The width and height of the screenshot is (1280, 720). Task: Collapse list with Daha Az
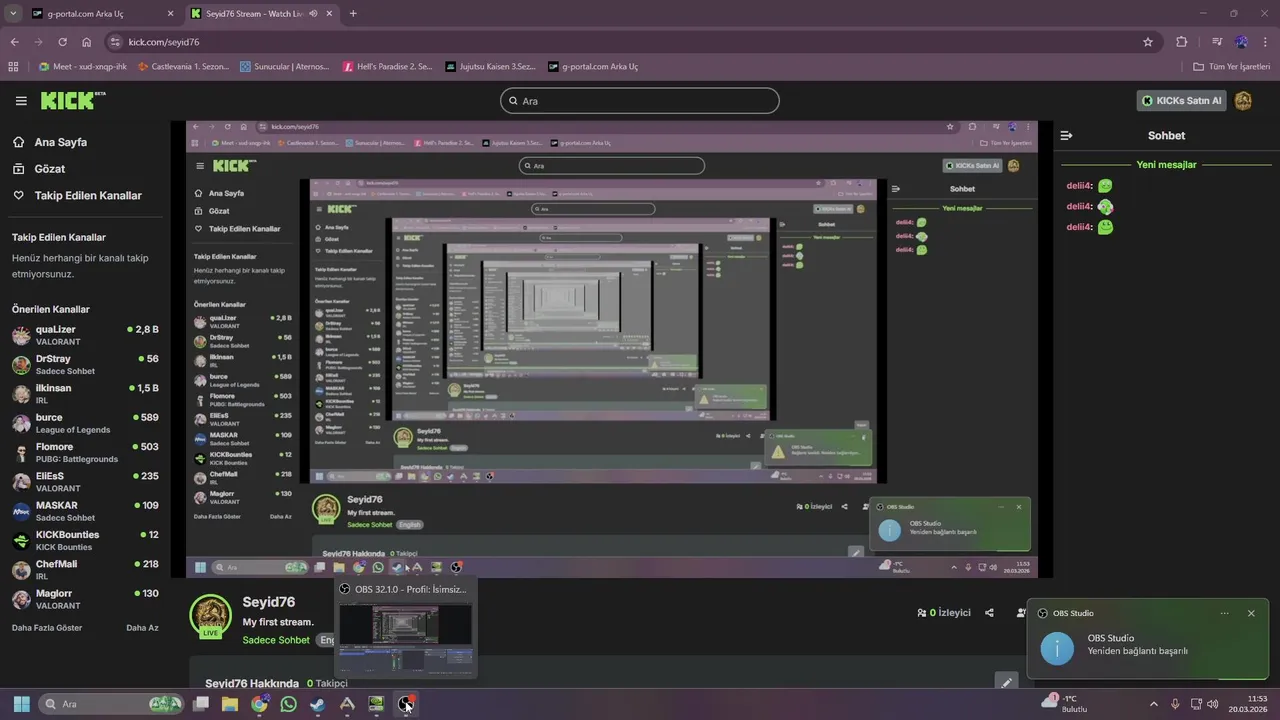[x=142, y=628]
